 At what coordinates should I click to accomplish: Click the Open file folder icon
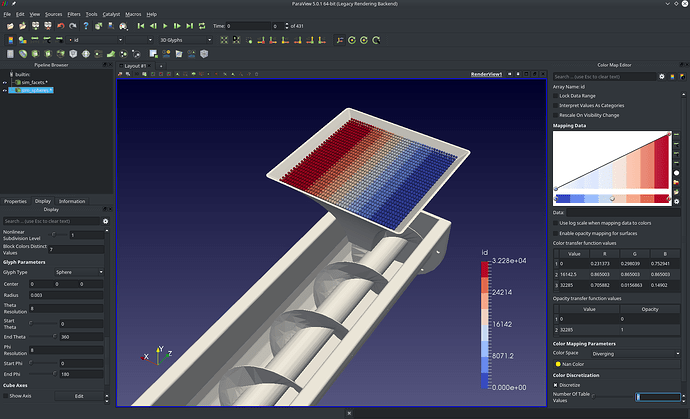point(8,26)
